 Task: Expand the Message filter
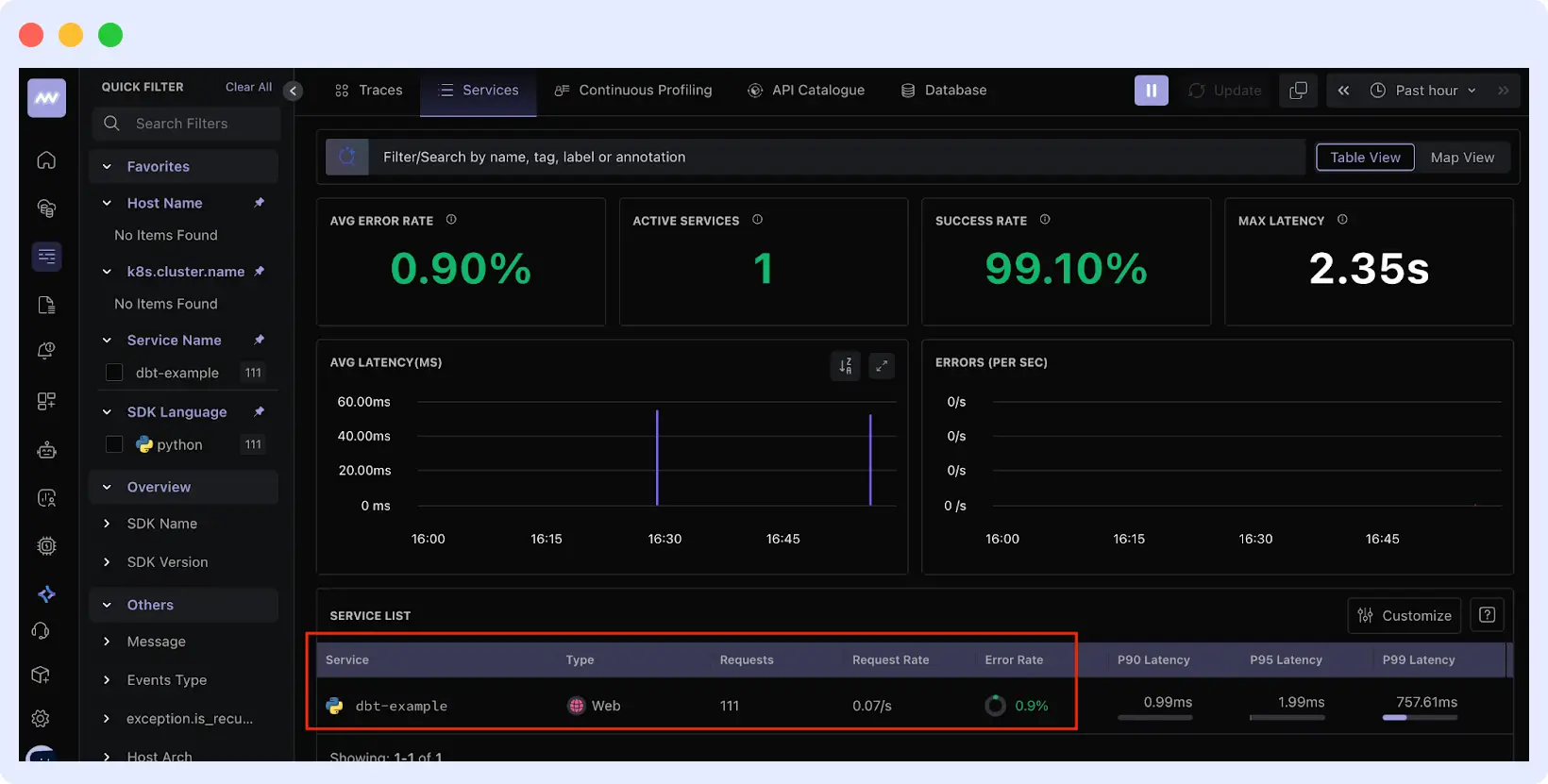pos(107,642)
